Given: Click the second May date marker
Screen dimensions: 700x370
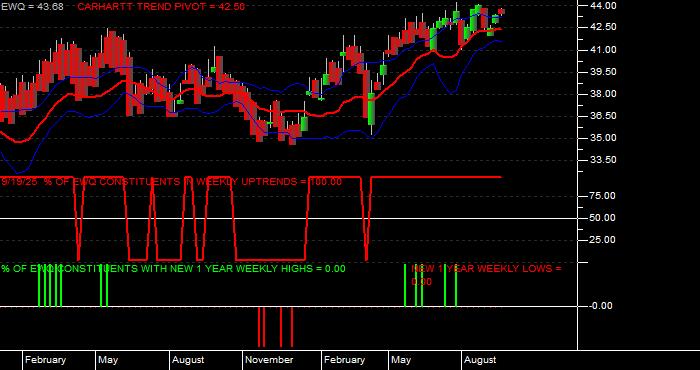Looking at the screenshot, I should click(400, 360).
